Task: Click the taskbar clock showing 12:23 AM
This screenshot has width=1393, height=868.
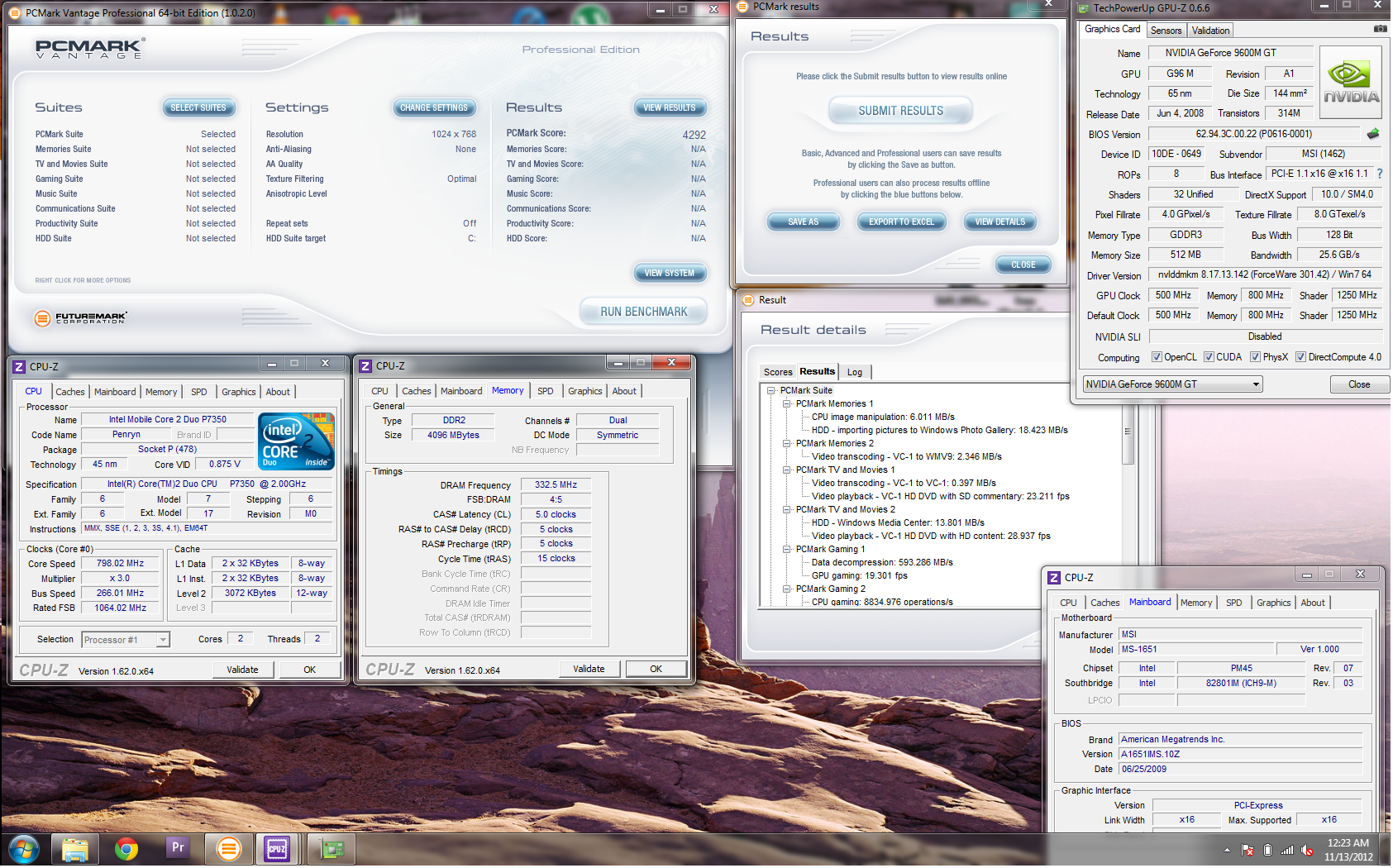Action: [1348, 850]
